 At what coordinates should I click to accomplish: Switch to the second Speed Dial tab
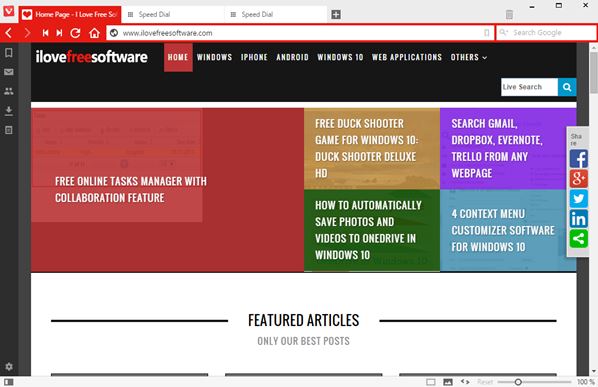[x=275, y=14]
